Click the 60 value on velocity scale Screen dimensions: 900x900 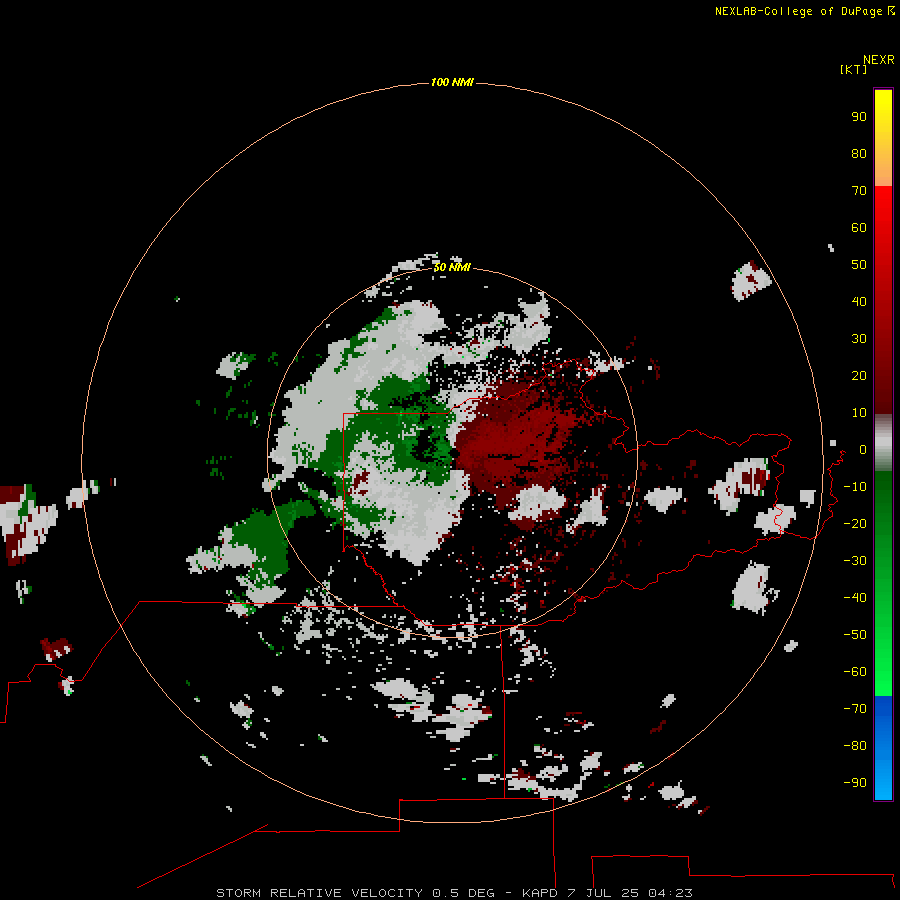click(x=859, y=227)
